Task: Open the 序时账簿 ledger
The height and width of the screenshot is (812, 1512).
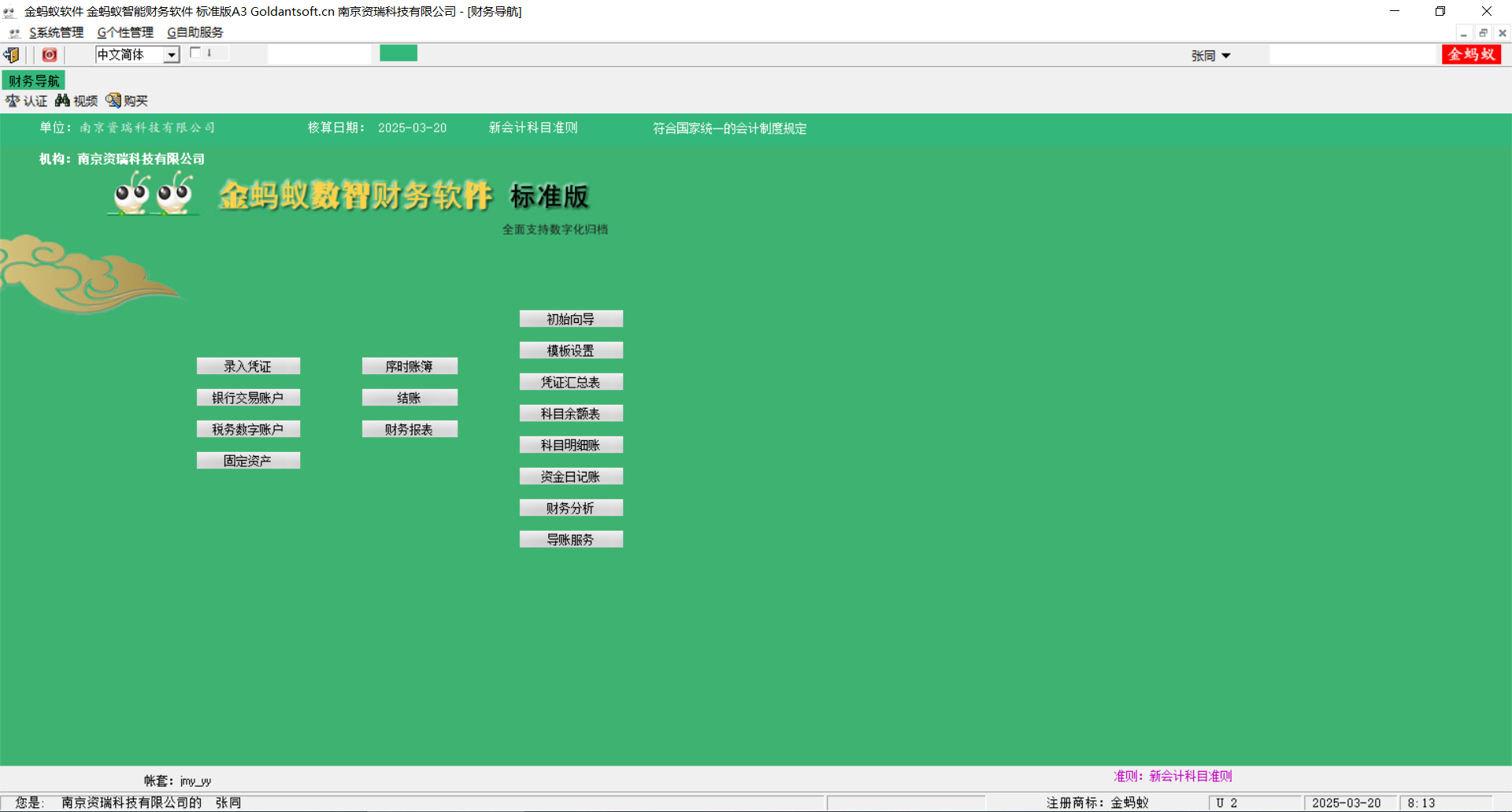Action: [x=409, y=366]
